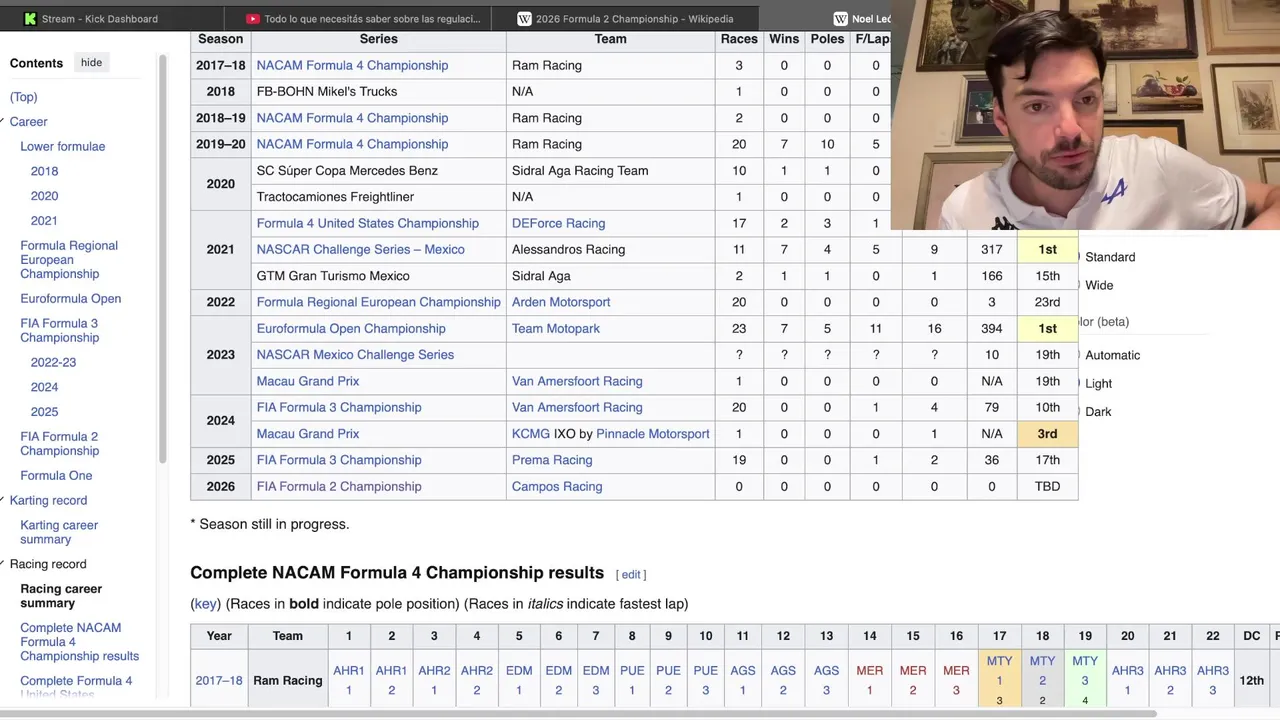Image resolution: width=1280 pixels, height=720 pixels.
Task: Click the Wikipedia icon on the Noel León tab
Action: coord(840,19)
